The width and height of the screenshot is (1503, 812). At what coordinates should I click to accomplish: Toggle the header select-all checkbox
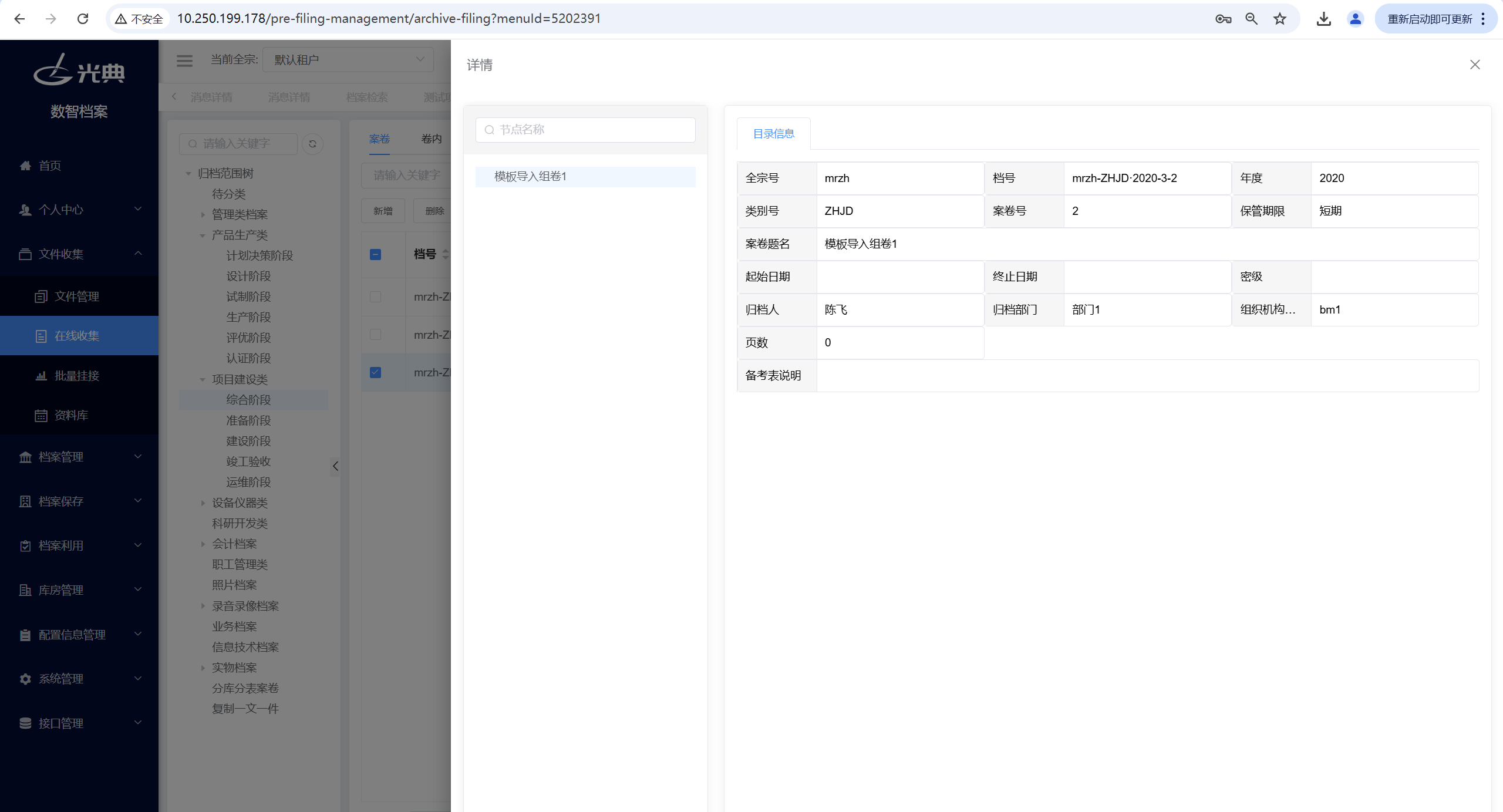pos(376,254)
